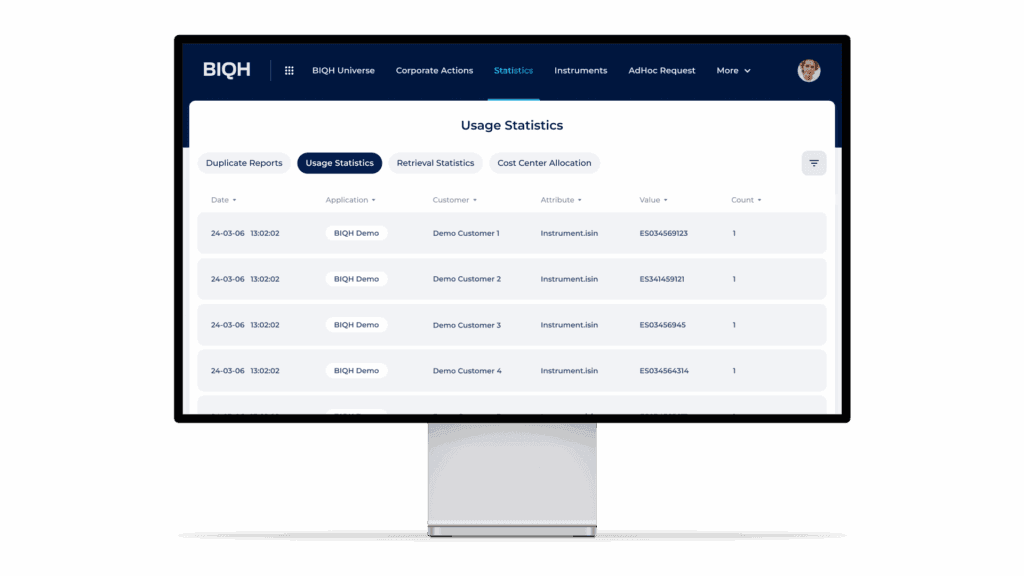Open the apps grid icon

pos(289,71)
